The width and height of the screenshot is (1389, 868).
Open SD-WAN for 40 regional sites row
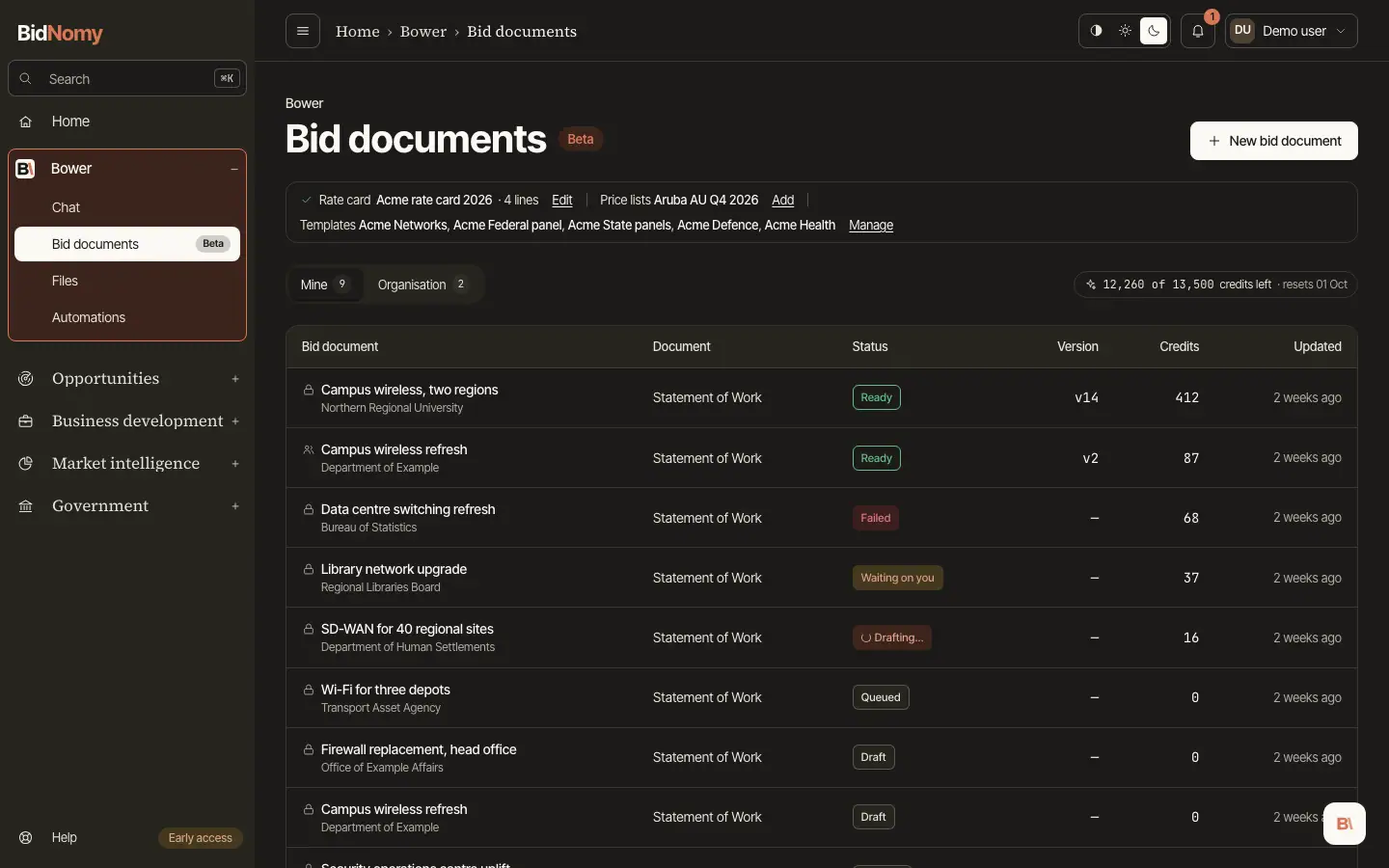(821, 637)
